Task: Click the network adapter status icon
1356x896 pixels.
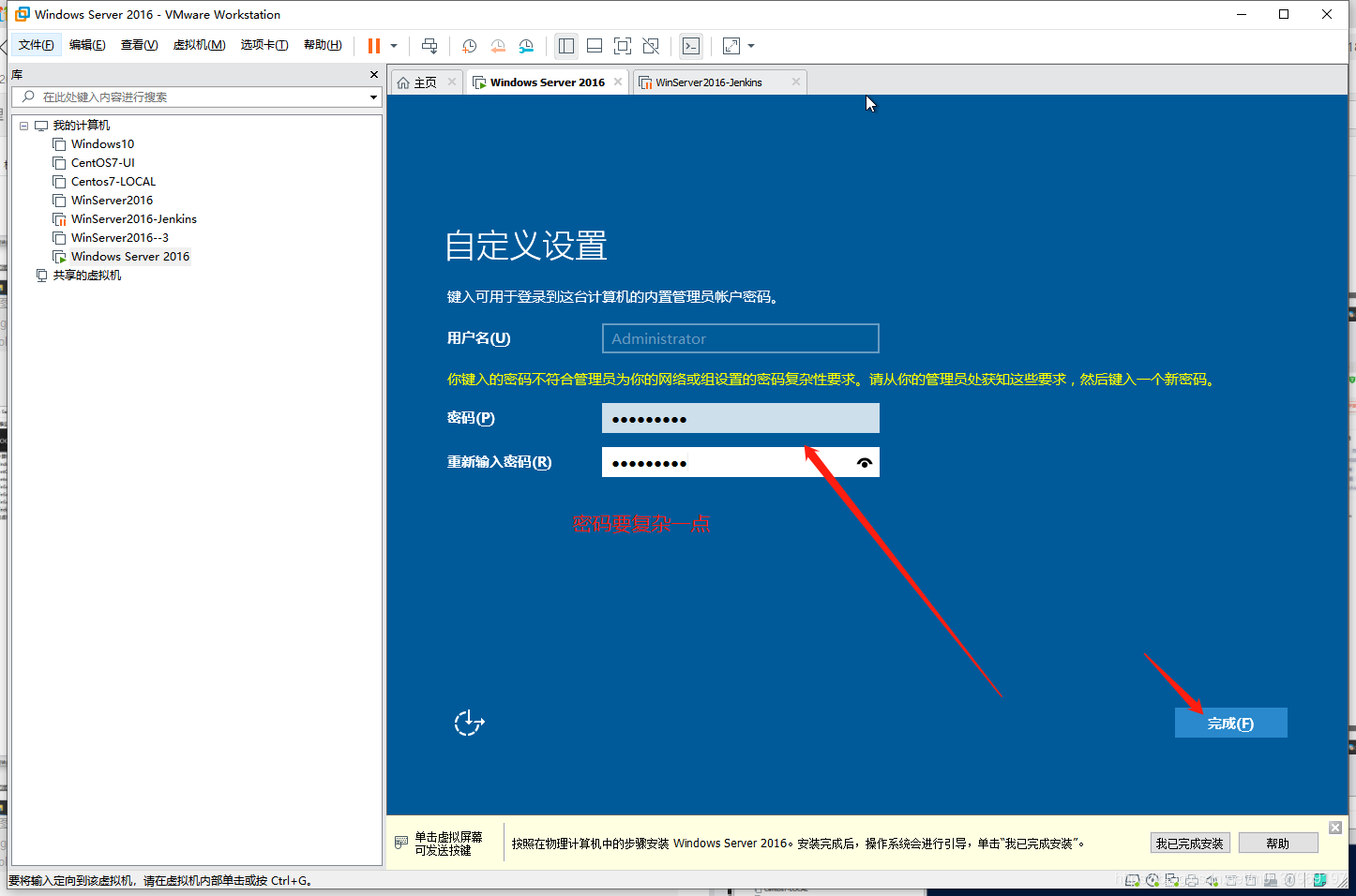Action: (x=1172, y=880)
